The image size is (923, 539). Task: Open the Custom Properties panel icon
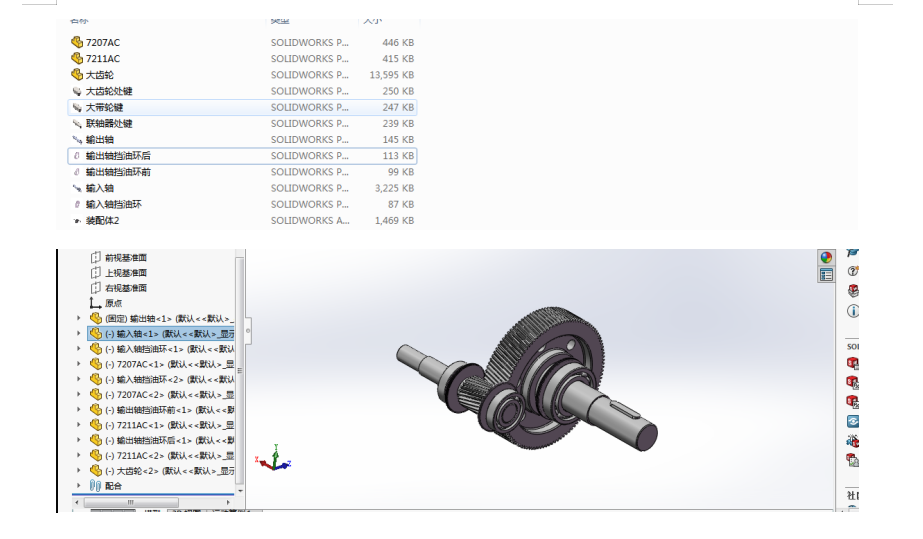[826, 275]
